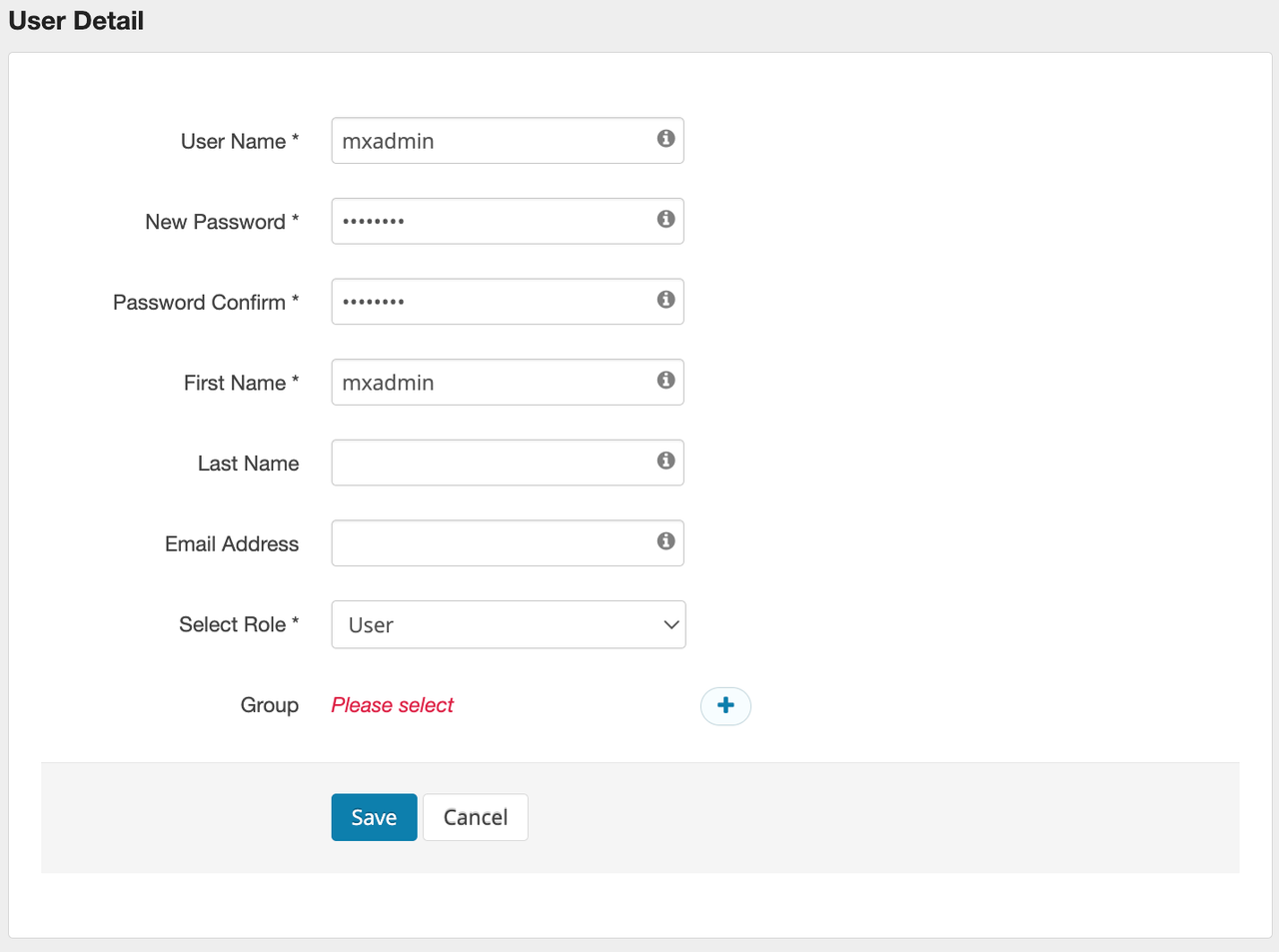Click the 'Select Role *' label
1279x952 pixels.
(239, 624)
